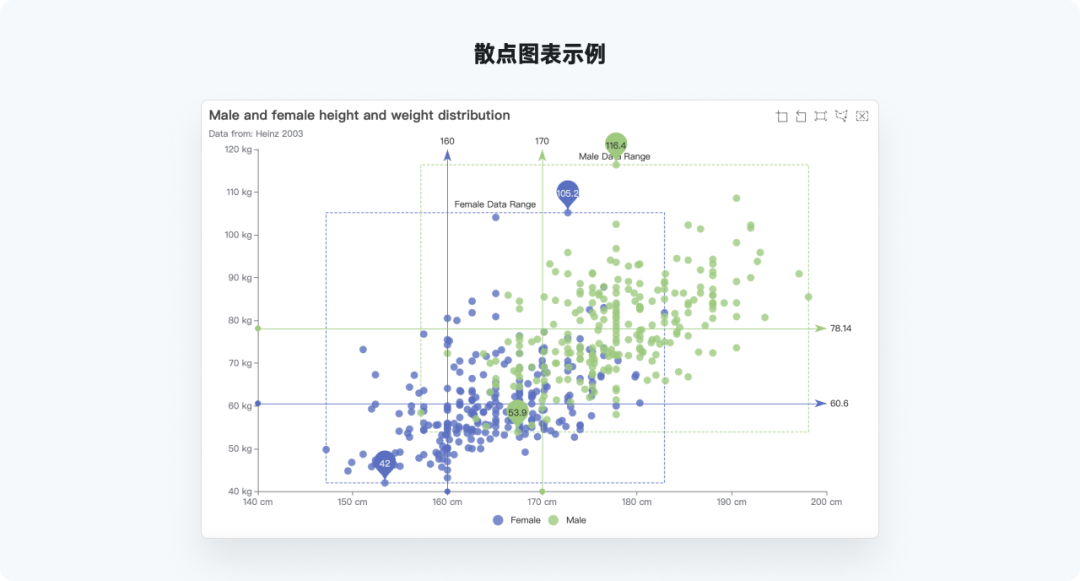Click the green 116.4 marker pin
The width and height of the screenshot is (1080, 581).
pos(616,145)
